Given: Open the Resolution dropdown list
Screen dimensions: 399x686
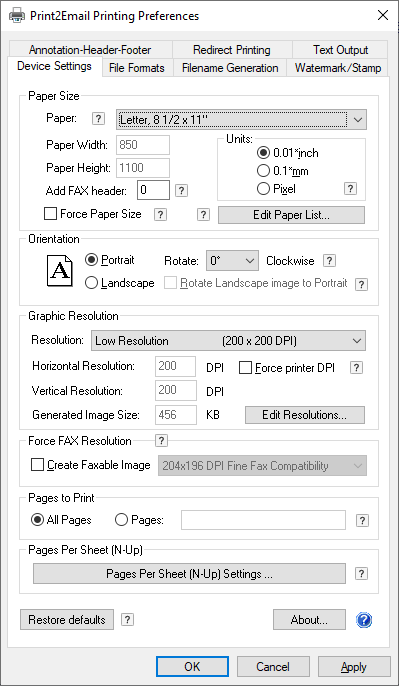Looking at the screenshot, I should (x=228, y=341).
